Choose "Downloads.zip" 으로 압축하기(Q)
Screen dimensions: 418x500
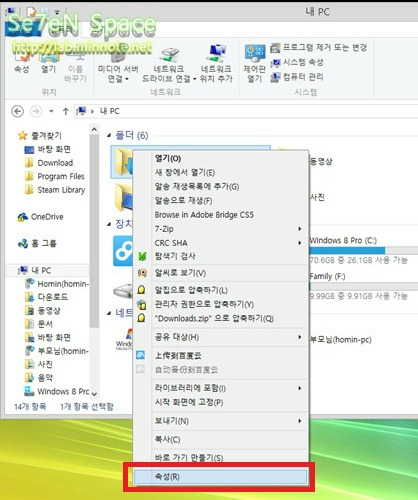[x=220, y=318]
